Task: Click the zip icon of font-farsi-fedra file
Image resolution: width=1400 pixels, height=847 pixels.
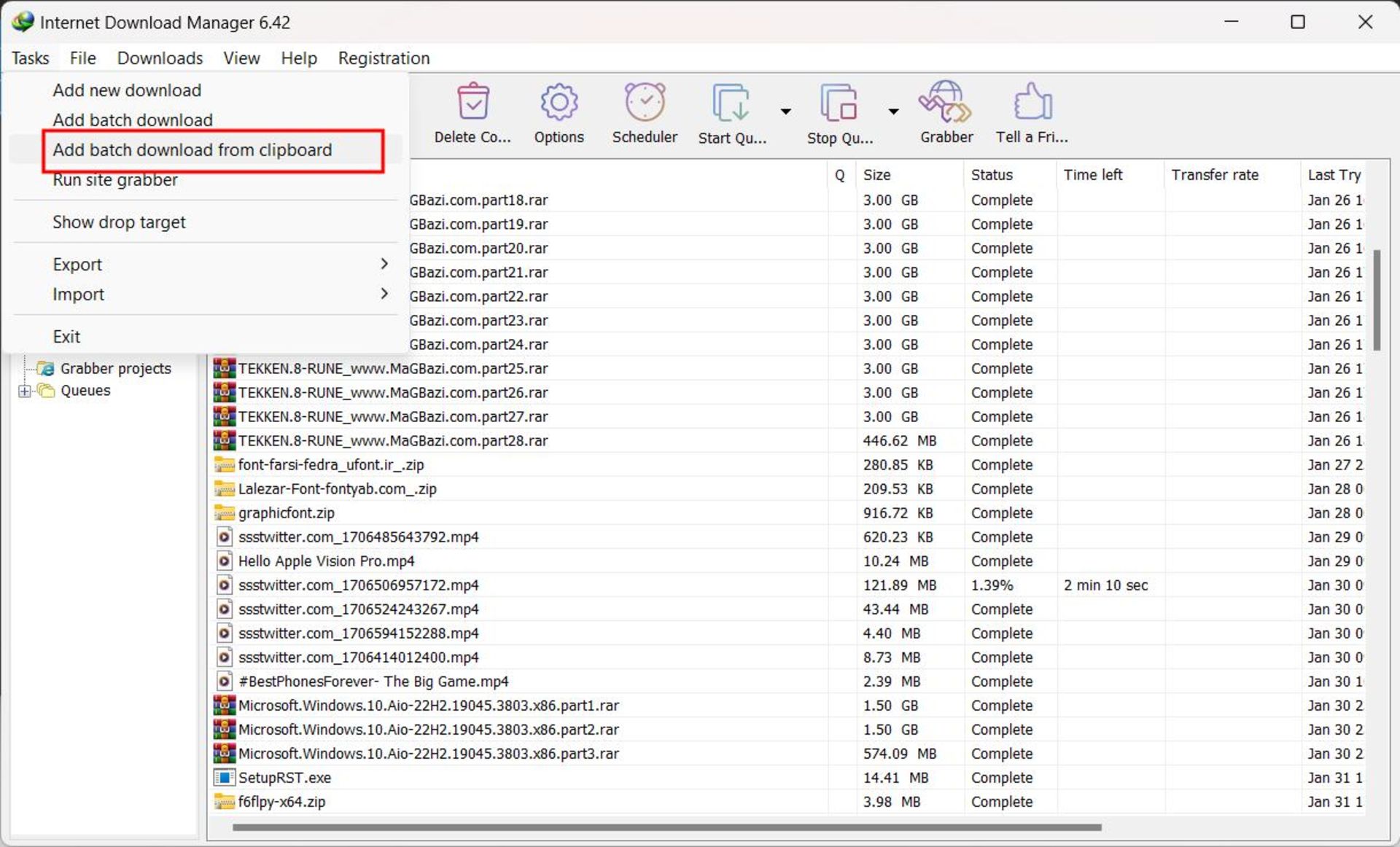Action: [224, 464]
